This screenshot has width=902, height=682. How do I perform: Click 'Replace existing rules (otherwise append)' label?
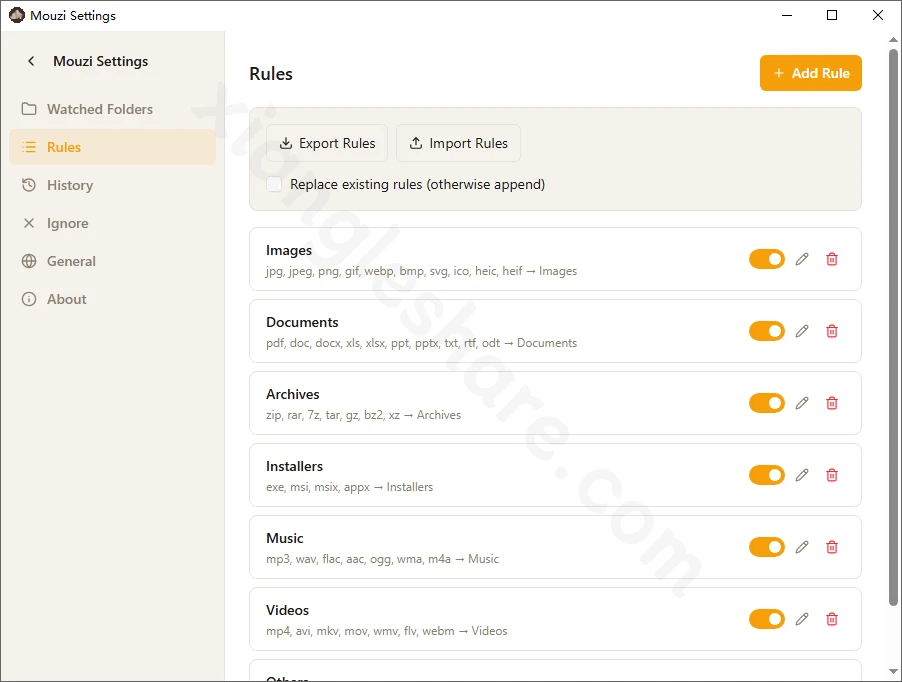click(417, 184)
